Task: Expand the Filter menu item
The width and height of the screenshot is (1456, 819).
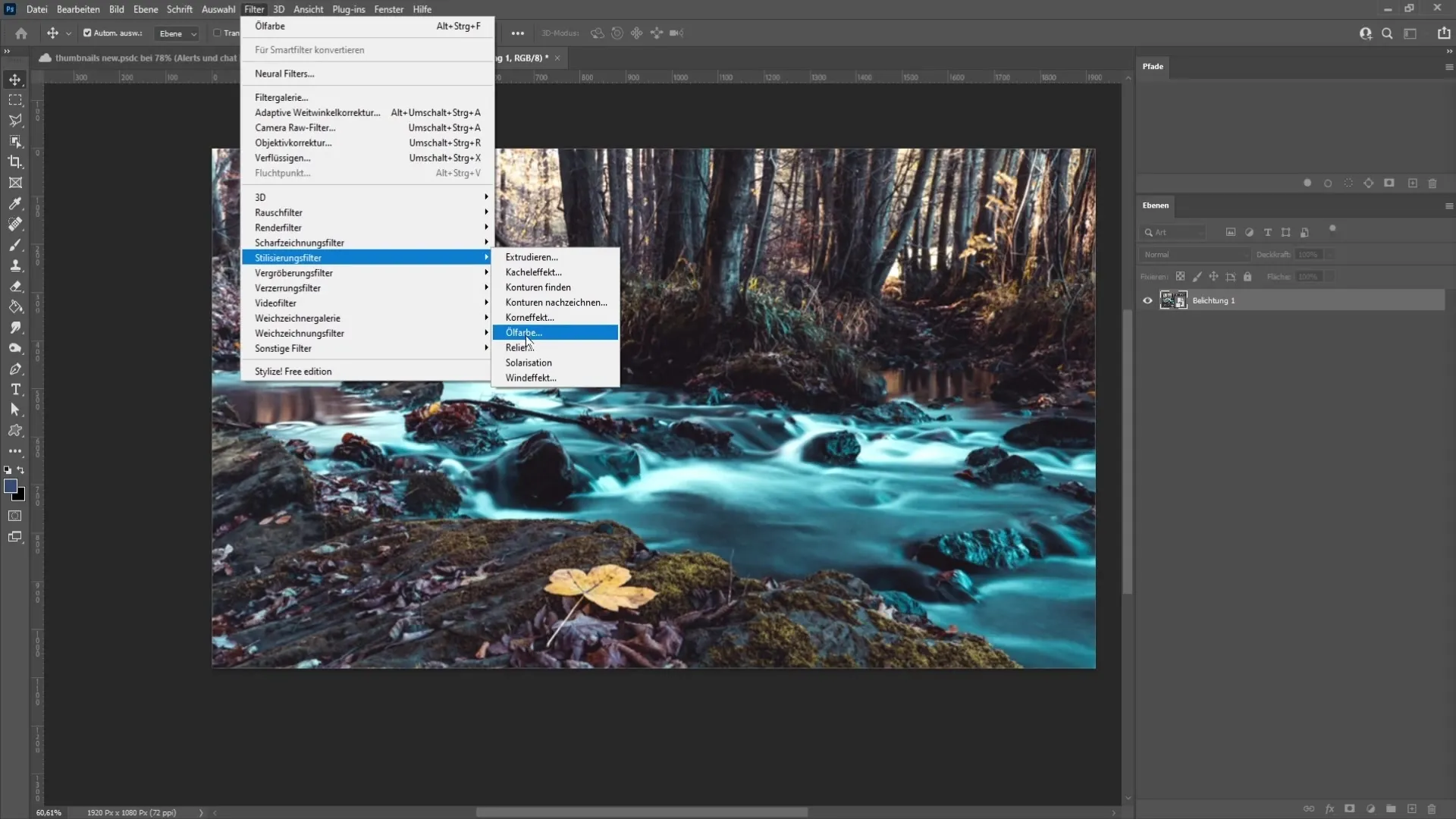Action: [x=254, y=9]
